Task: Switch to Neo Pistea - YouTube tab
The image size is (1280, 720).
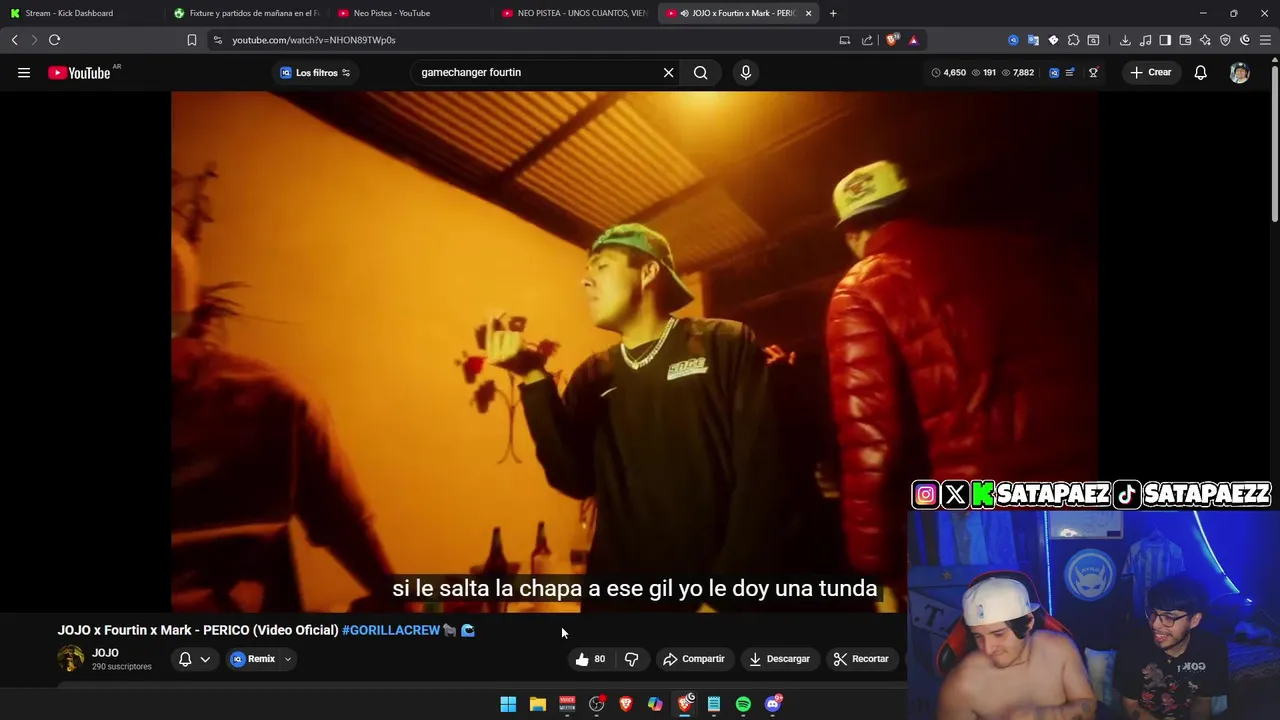Action: tap(409, 13)
